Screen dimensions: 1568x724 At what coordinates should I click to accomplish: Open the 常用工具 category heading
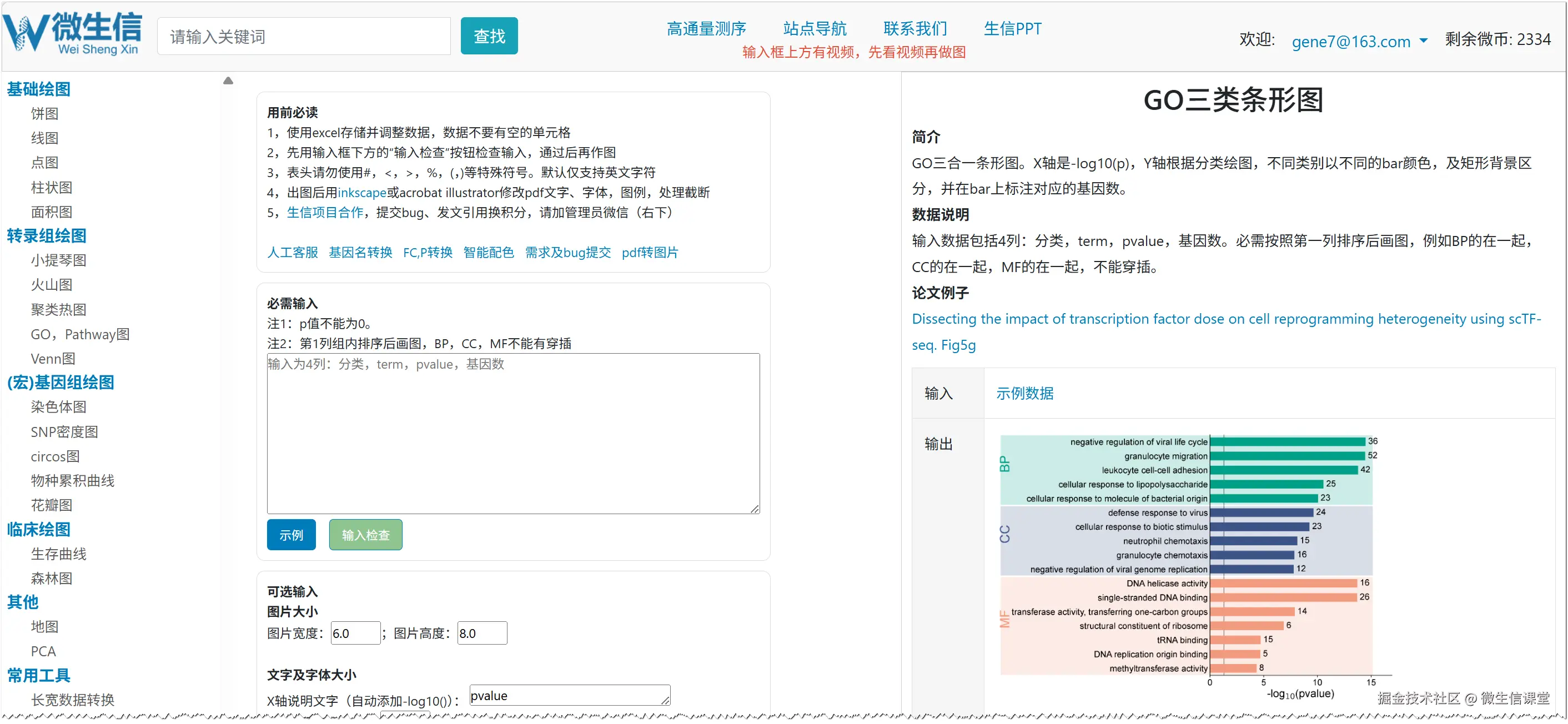click(38, 676)
